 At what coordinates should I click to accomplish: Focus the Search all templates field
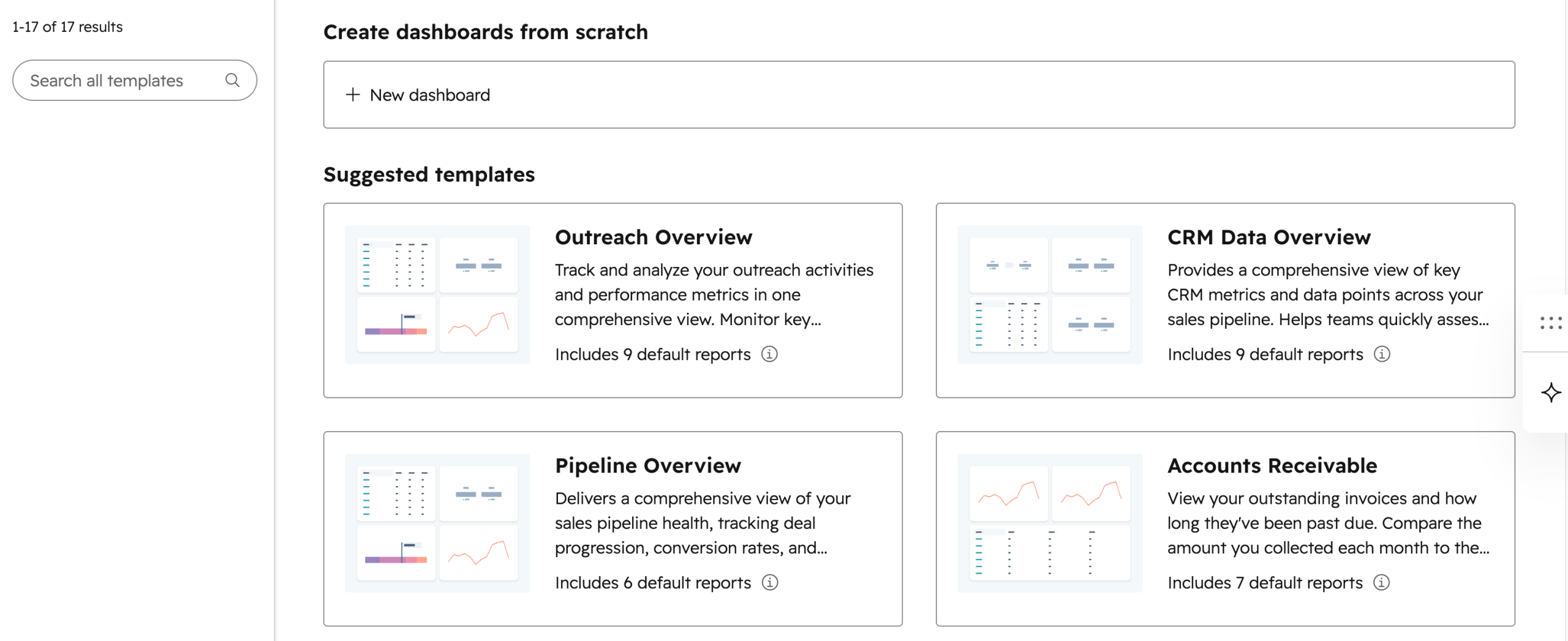[x=134, y=80]
